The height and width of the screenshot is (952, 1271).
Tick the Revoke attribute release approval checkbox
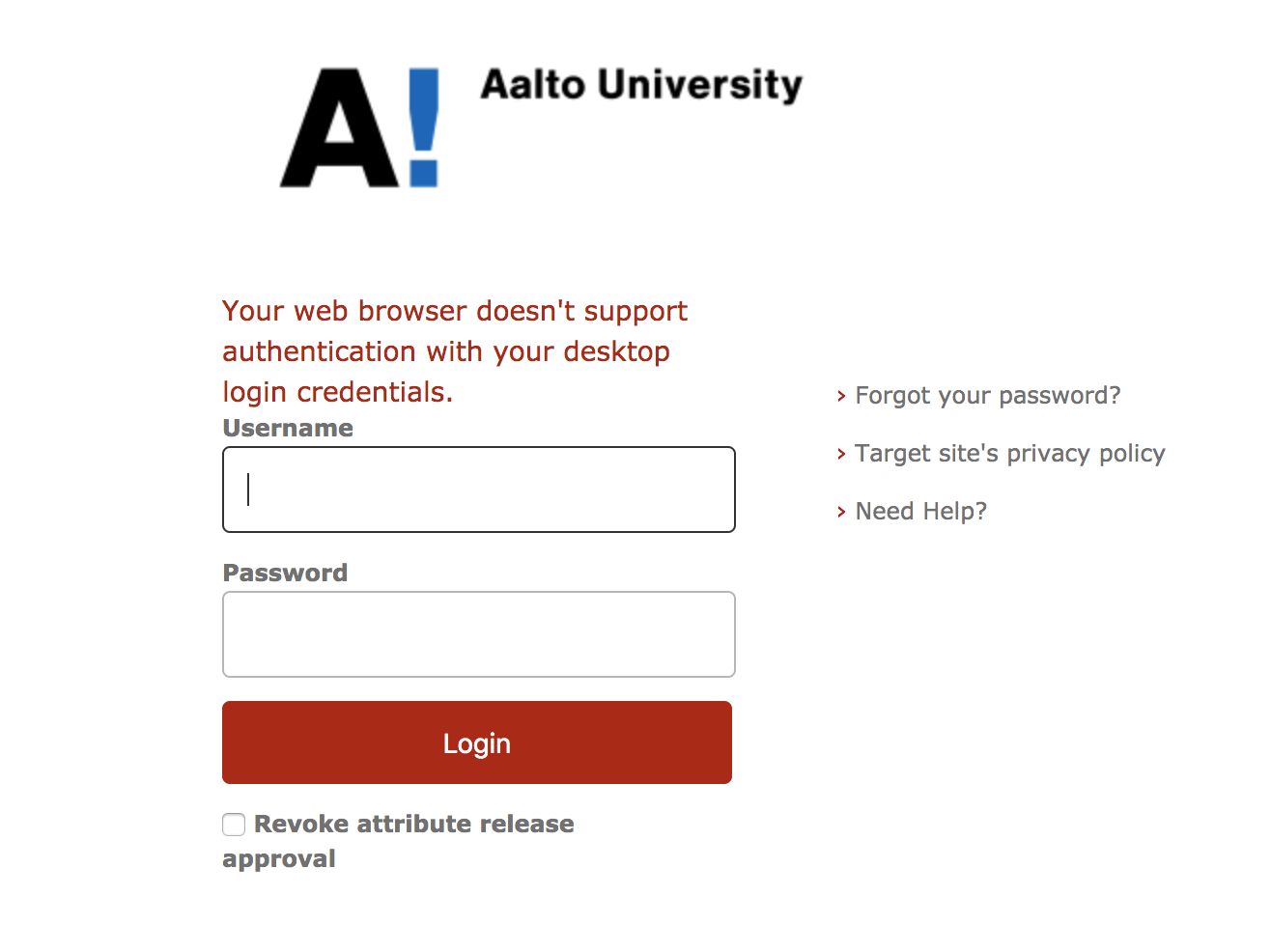click(x=234, y=825)
